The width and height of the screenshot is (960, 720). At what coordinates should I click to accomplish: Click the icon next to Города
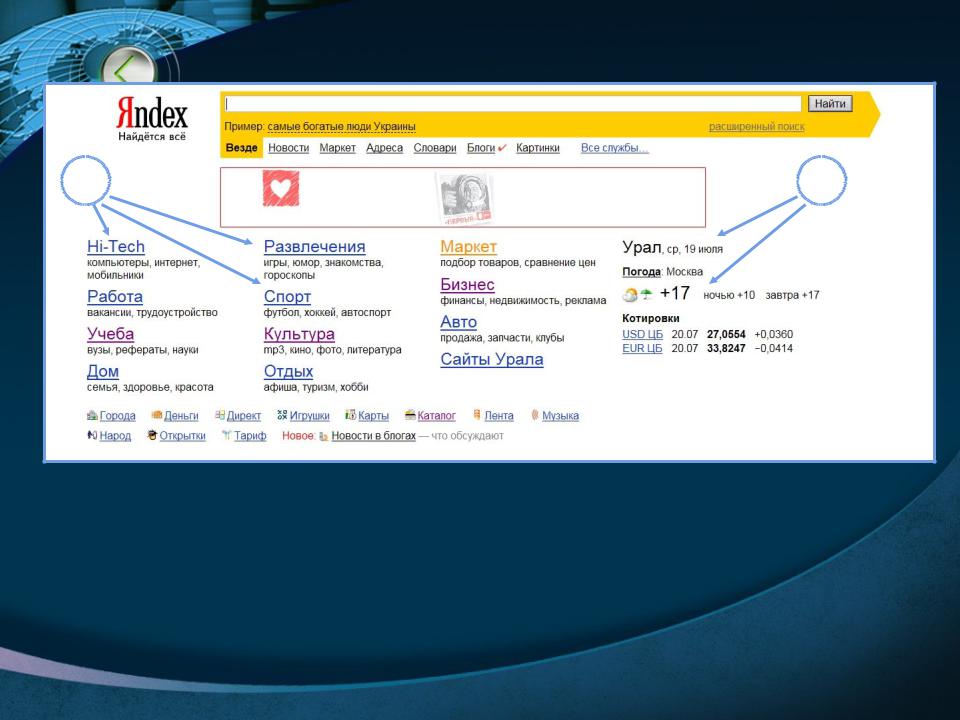coord(92,415)
